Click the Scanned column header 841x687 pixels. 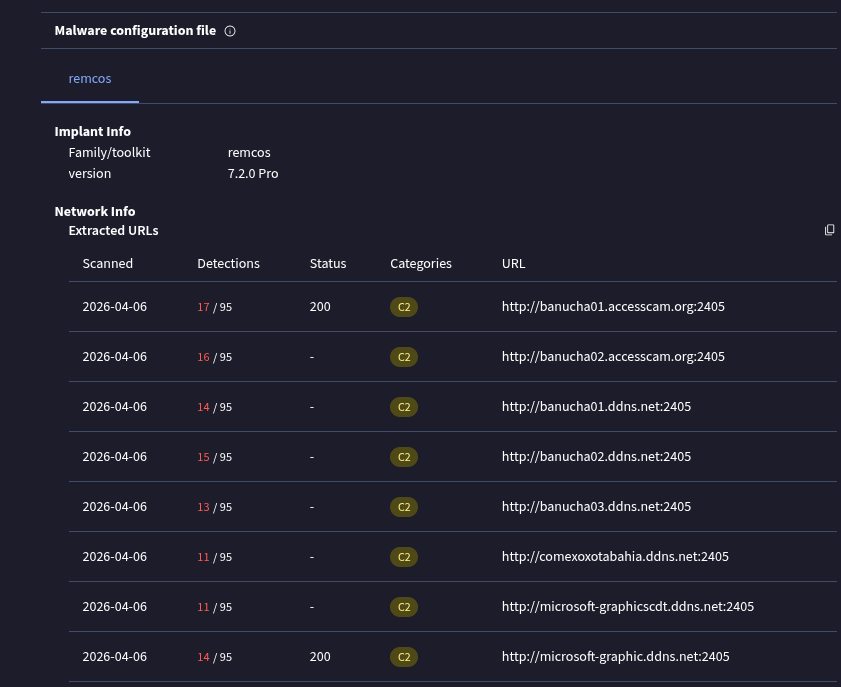(x=108, y=263)
